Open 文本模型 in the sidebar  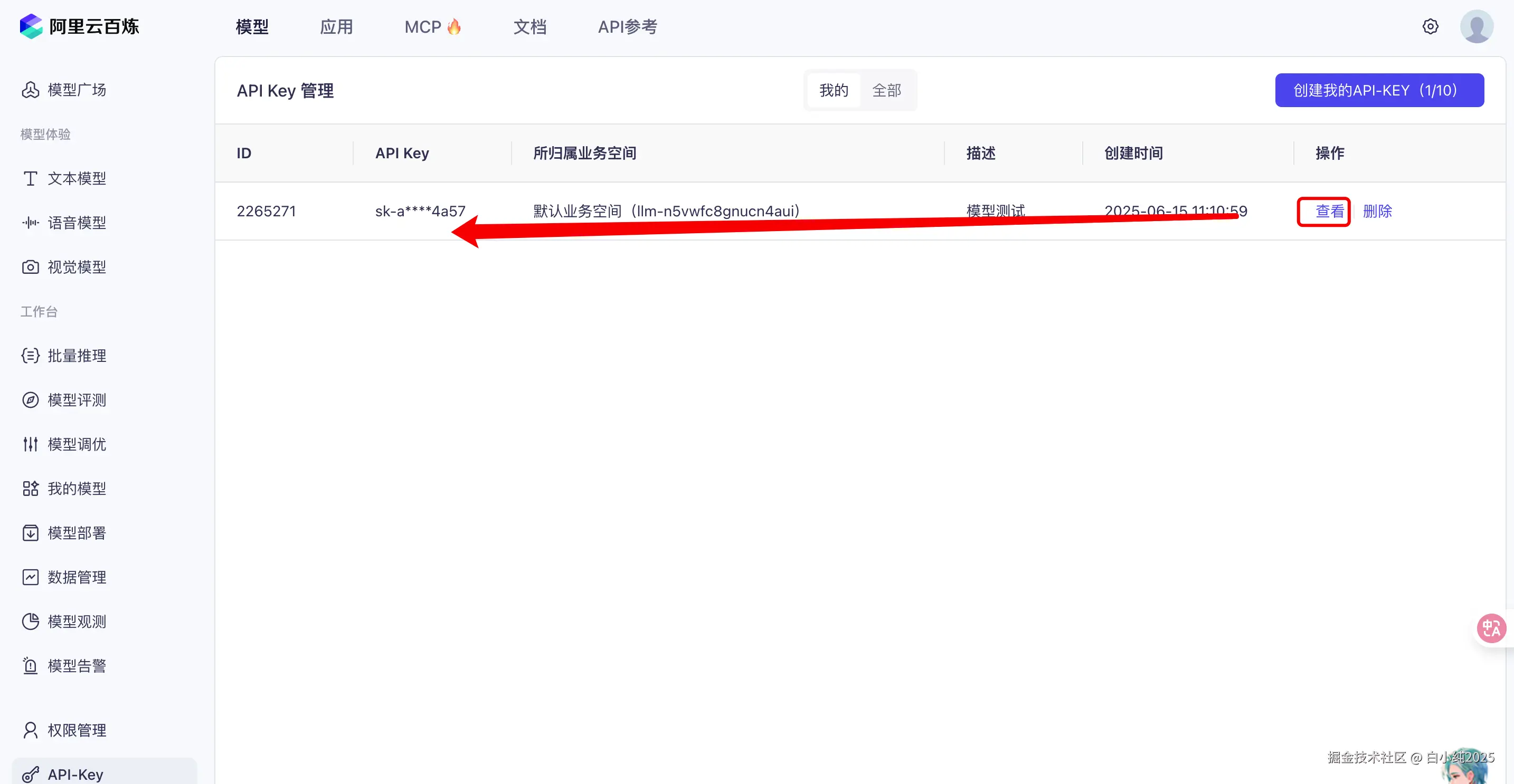point(77,178)
